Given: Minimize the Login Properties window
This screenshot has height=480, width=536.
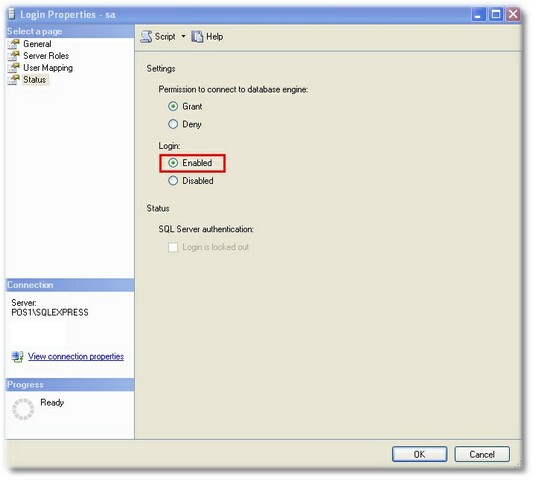Looking at the screenshot, I should coord(478,14).
